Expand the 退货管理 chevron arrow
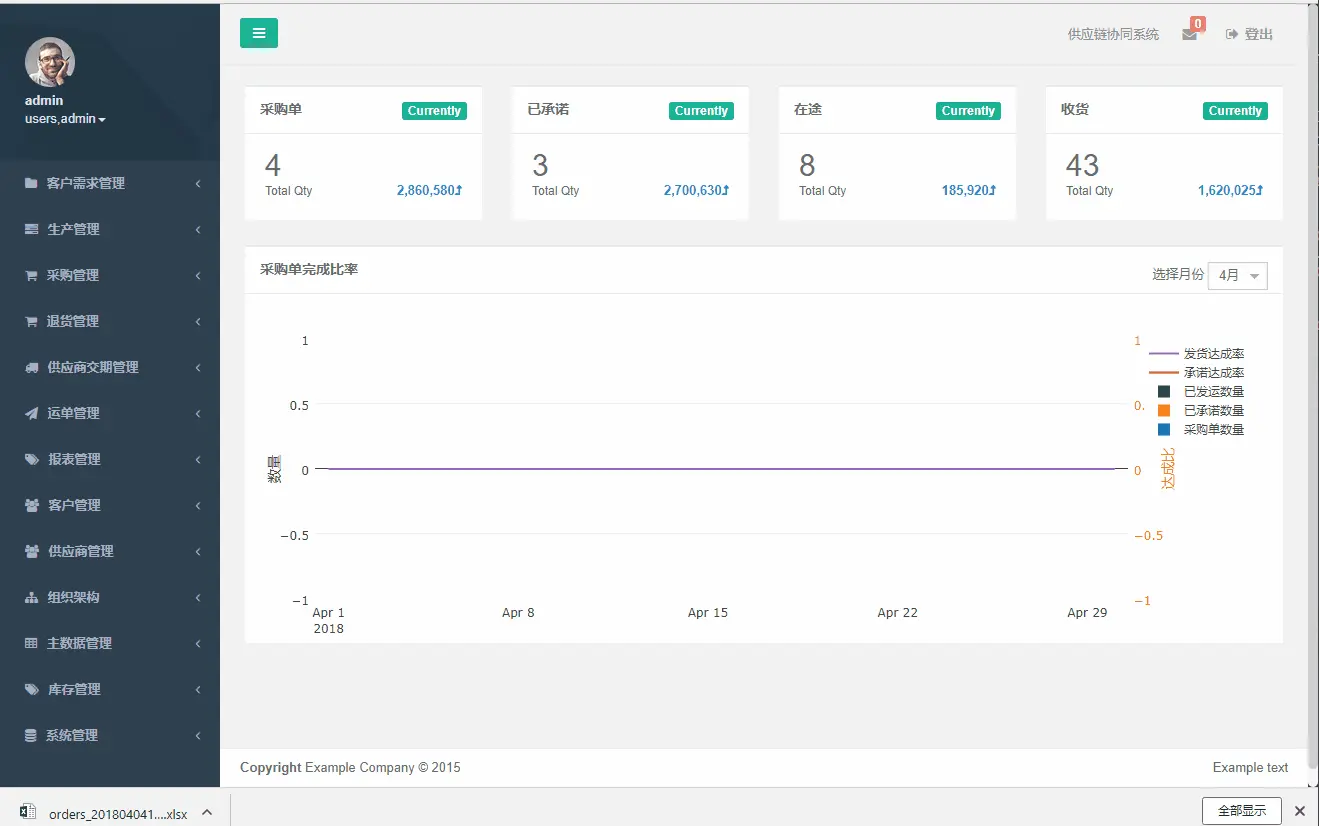The width and height of the screenshot is (1319, 826). [x=198, y=322]
